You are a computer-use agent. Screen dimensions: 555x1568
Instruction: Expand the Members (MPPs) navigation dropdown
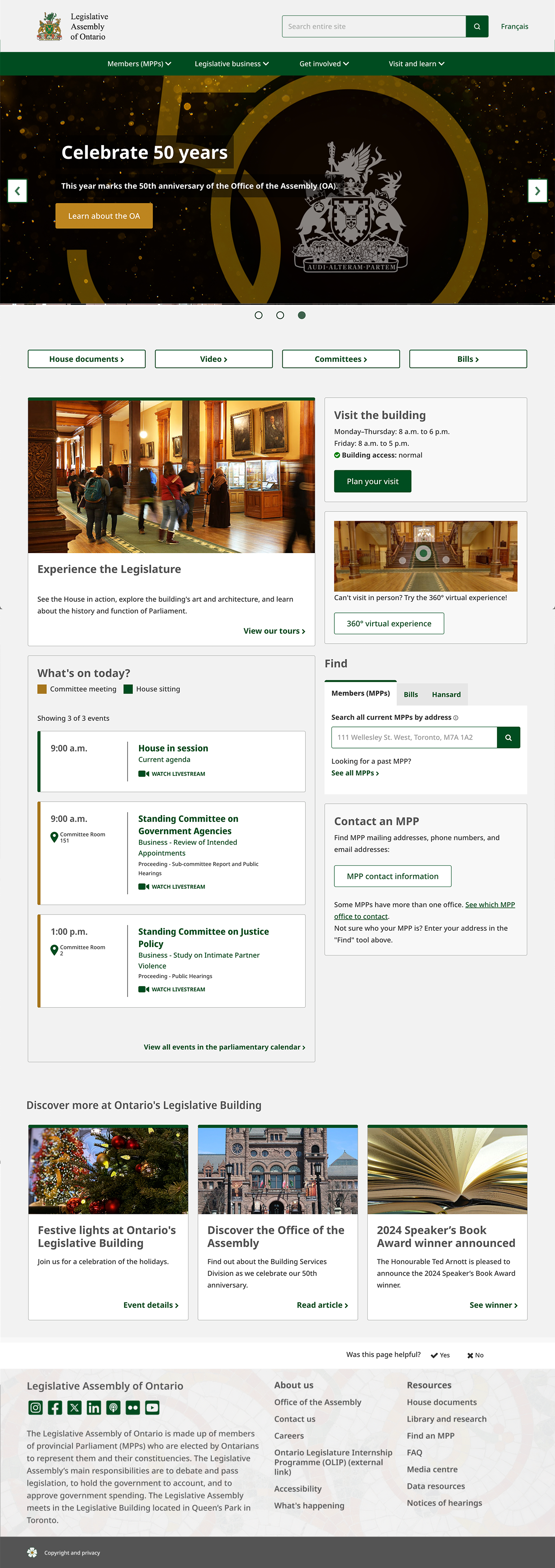[139, 64]
